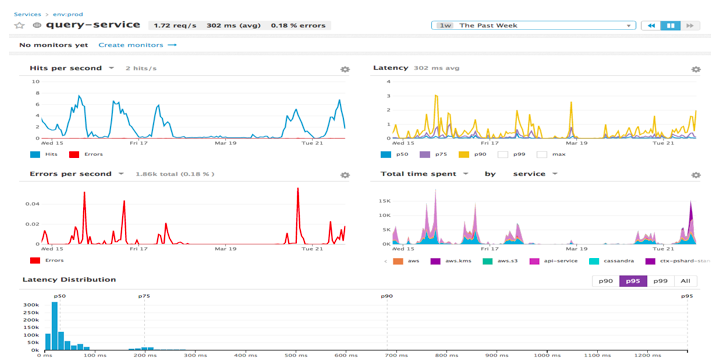Toggle api-service legend swatch
The image size is (718, 364).
pos(534,261)
